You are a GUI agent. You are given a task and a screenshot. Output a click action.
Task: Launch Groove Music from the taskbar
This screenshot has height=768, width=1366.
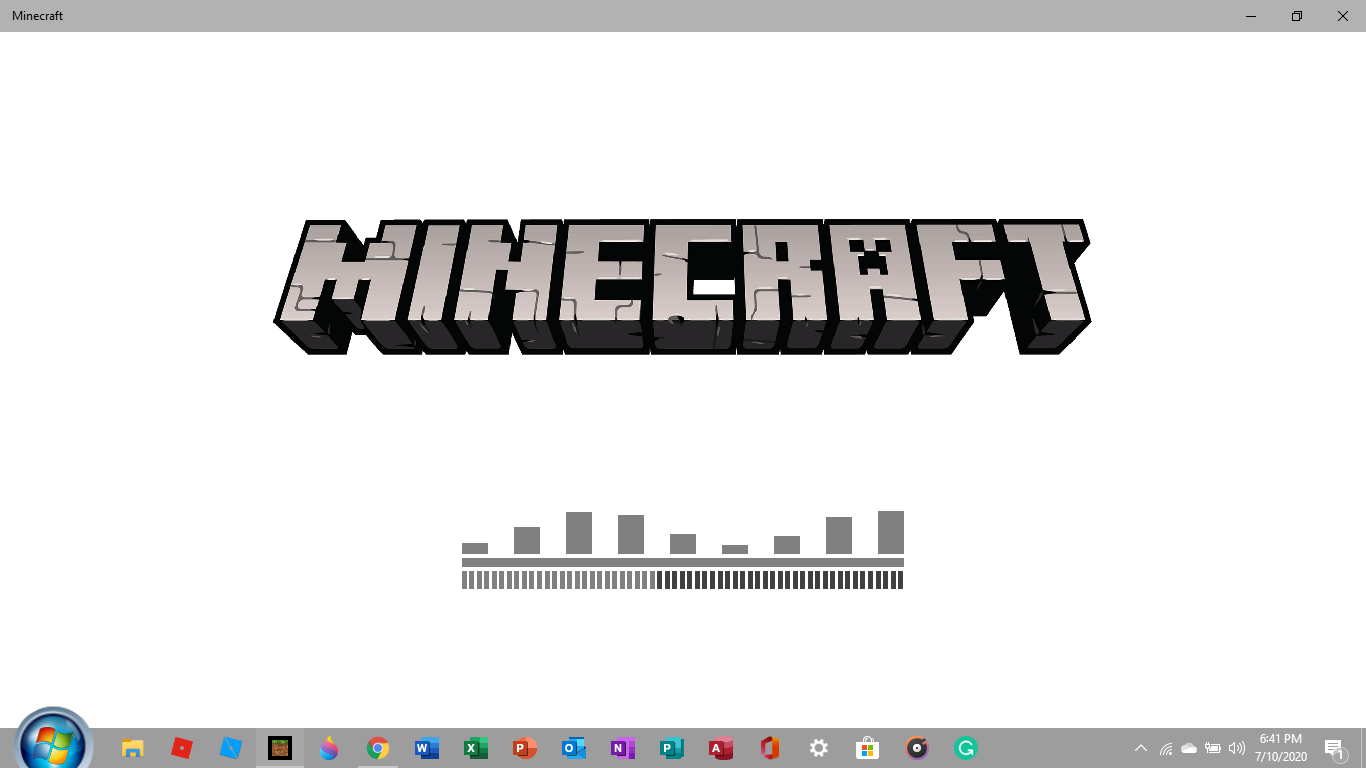917,748
